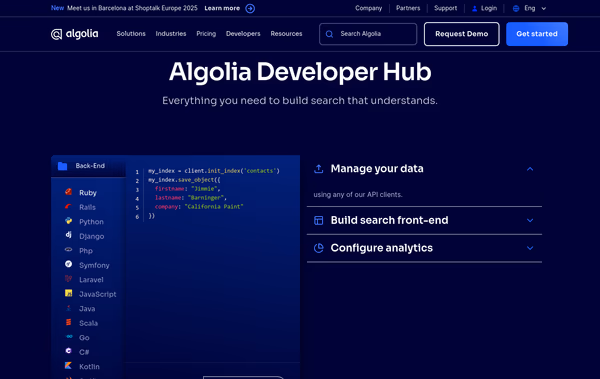The width and height of the screenshot is (600, 379).
Task: Click the Ruby gem icon
Action: click(x=68, y=192)
